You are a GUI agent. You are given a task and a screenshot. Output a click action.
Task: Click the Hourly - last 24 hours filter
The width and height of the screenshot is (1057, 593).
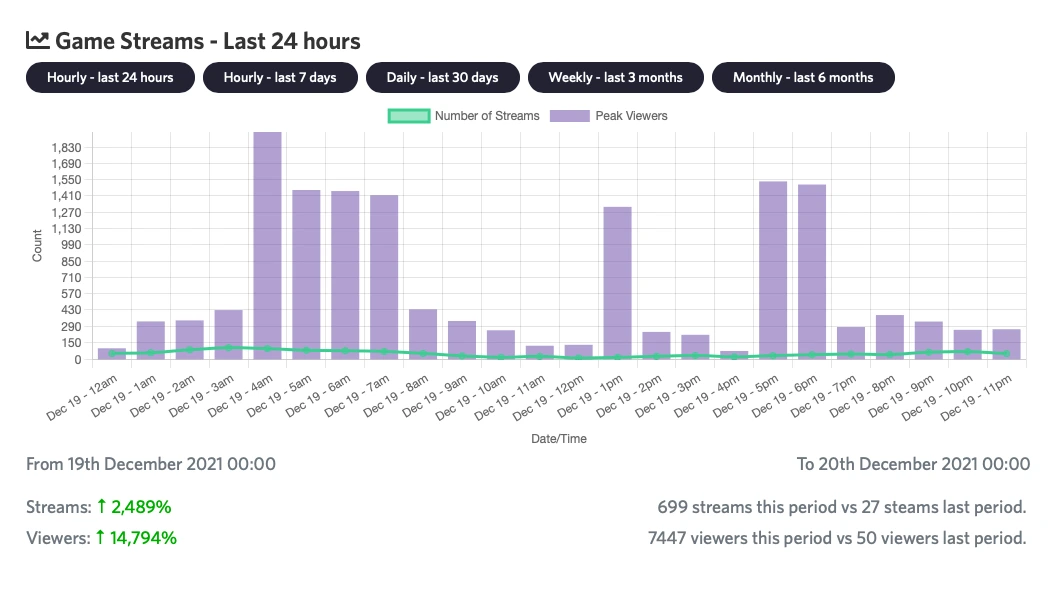pyautogui.click(x=110, y=77)
